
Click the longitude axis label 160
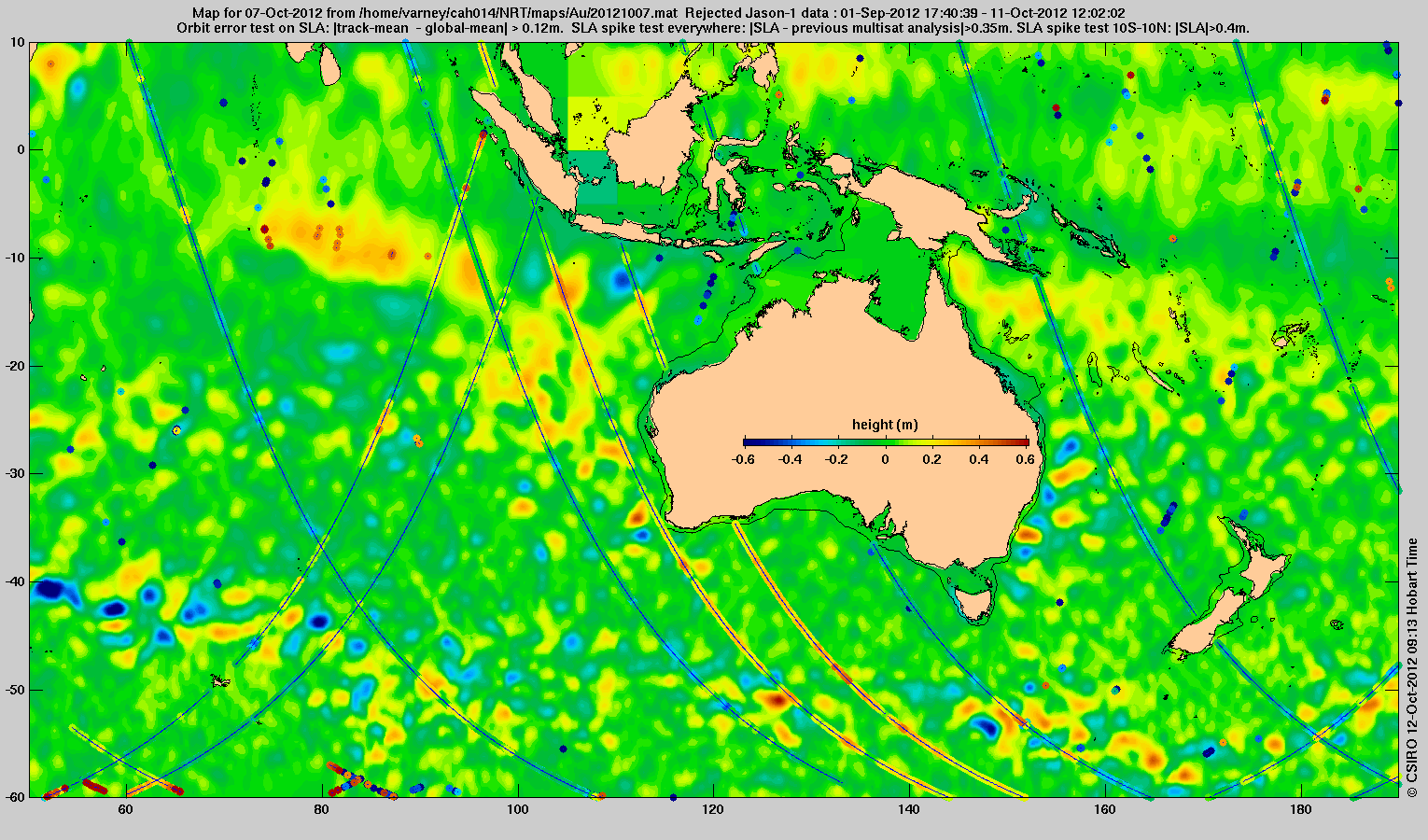tap(1105, 809)
